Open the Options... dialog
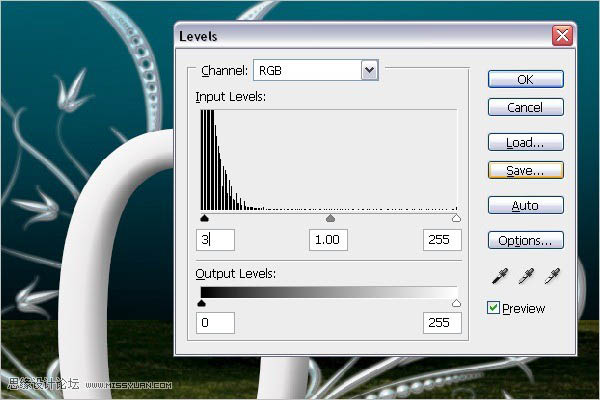This screenshot has width=600, height=400. tap(525, 240)
